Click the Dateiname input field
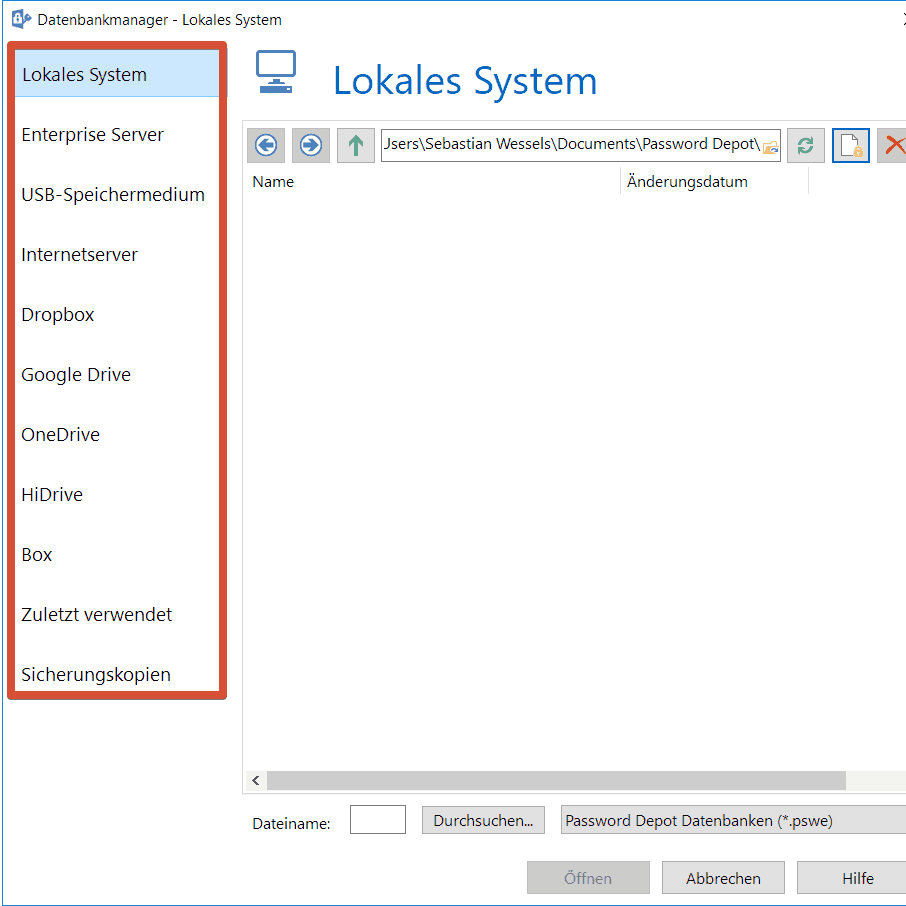906x906 pixels. tap(377, 820)
